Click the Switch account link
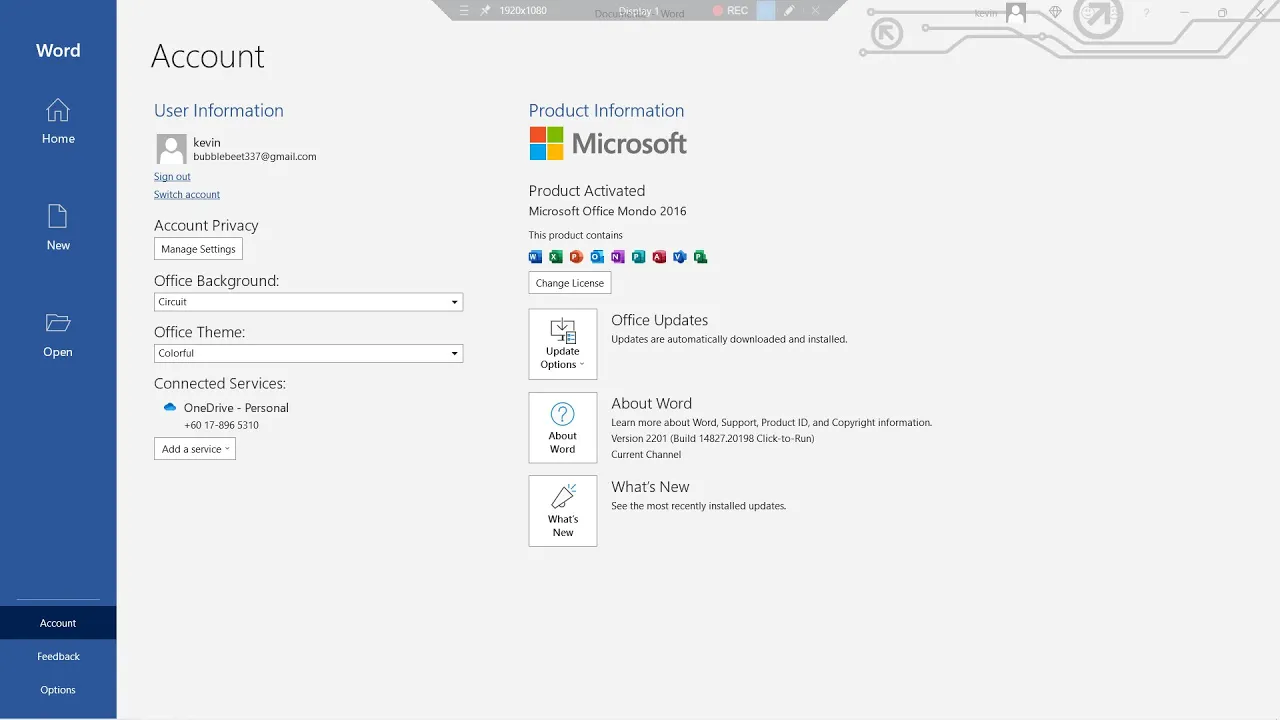 (x=187, y=194)
